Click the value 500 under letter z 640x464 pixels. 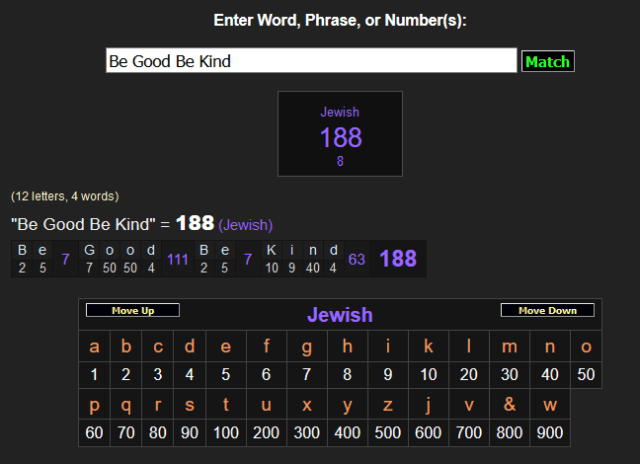point(388,432)
